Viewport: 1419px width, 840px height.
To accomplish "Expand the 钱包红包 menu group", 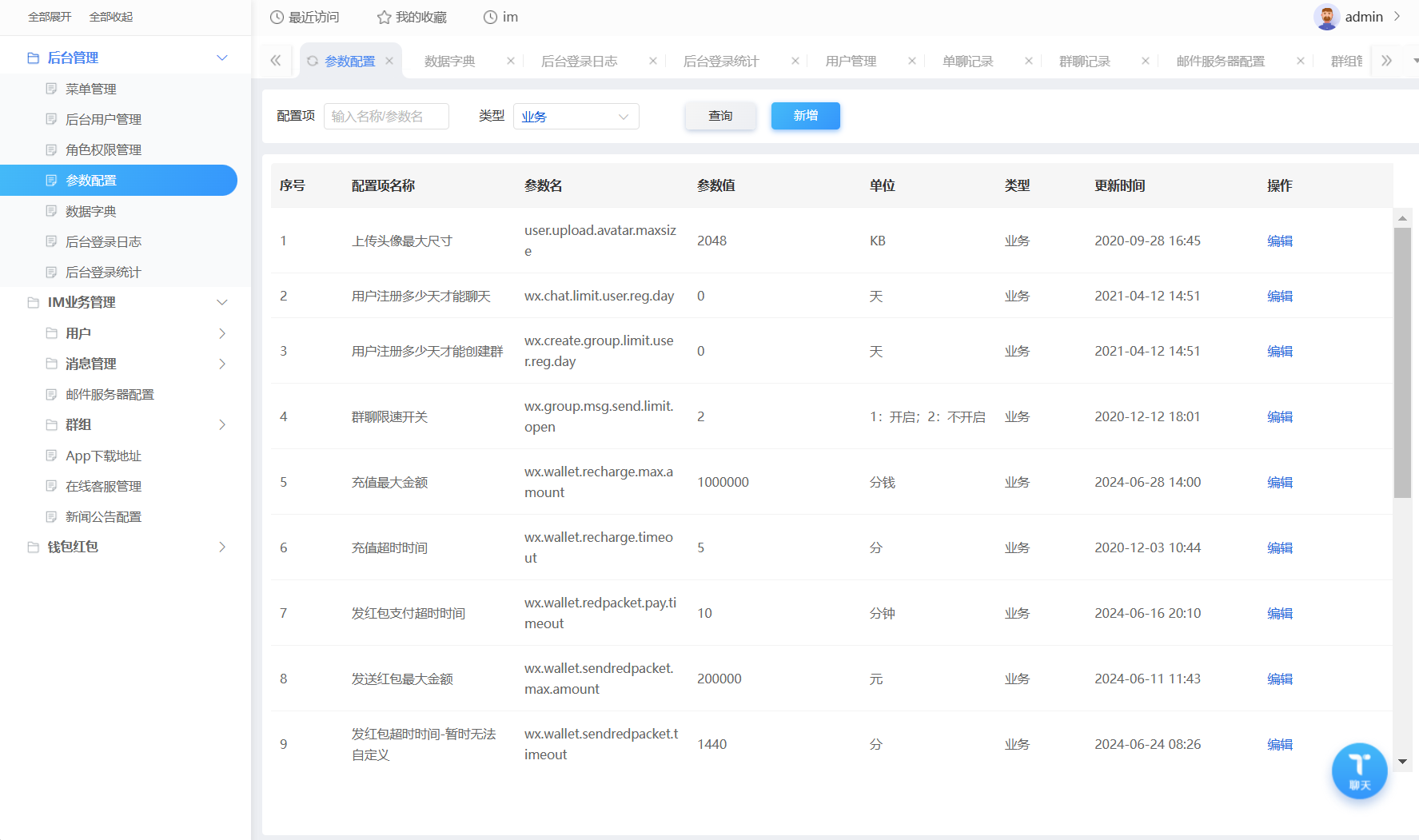I will click(222, 547).
